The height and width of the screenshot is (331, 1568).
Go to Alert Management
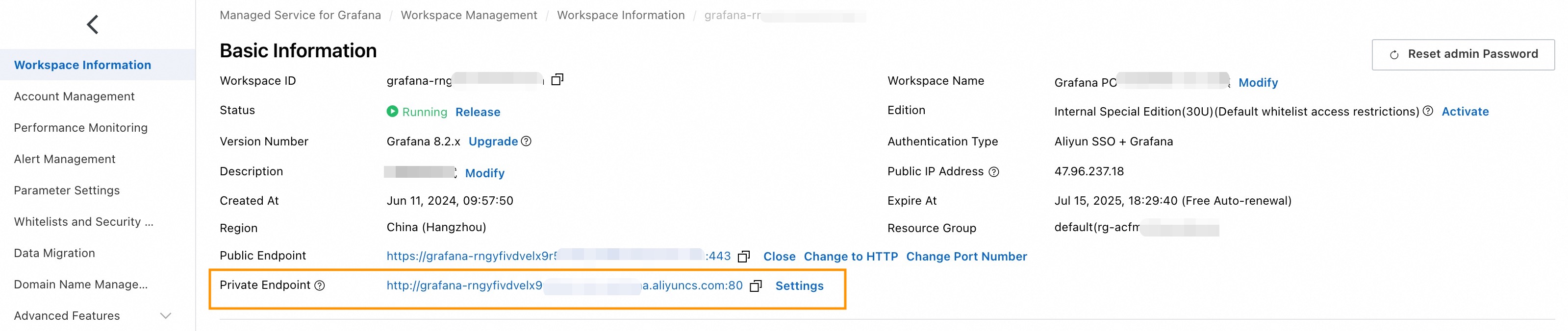pyautogui.click(x=65, y=159)
